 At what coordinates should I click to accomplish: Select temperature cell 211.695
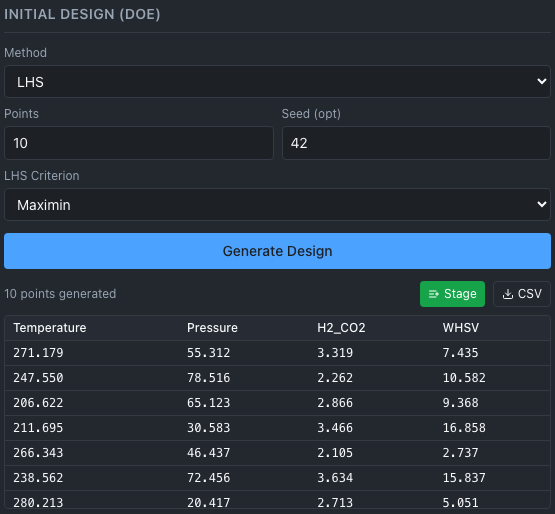tap(38, 428)
